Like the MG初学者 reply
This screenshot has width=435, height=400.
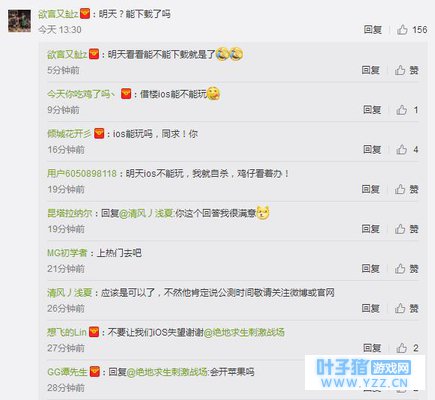click(x=407, y=268)
